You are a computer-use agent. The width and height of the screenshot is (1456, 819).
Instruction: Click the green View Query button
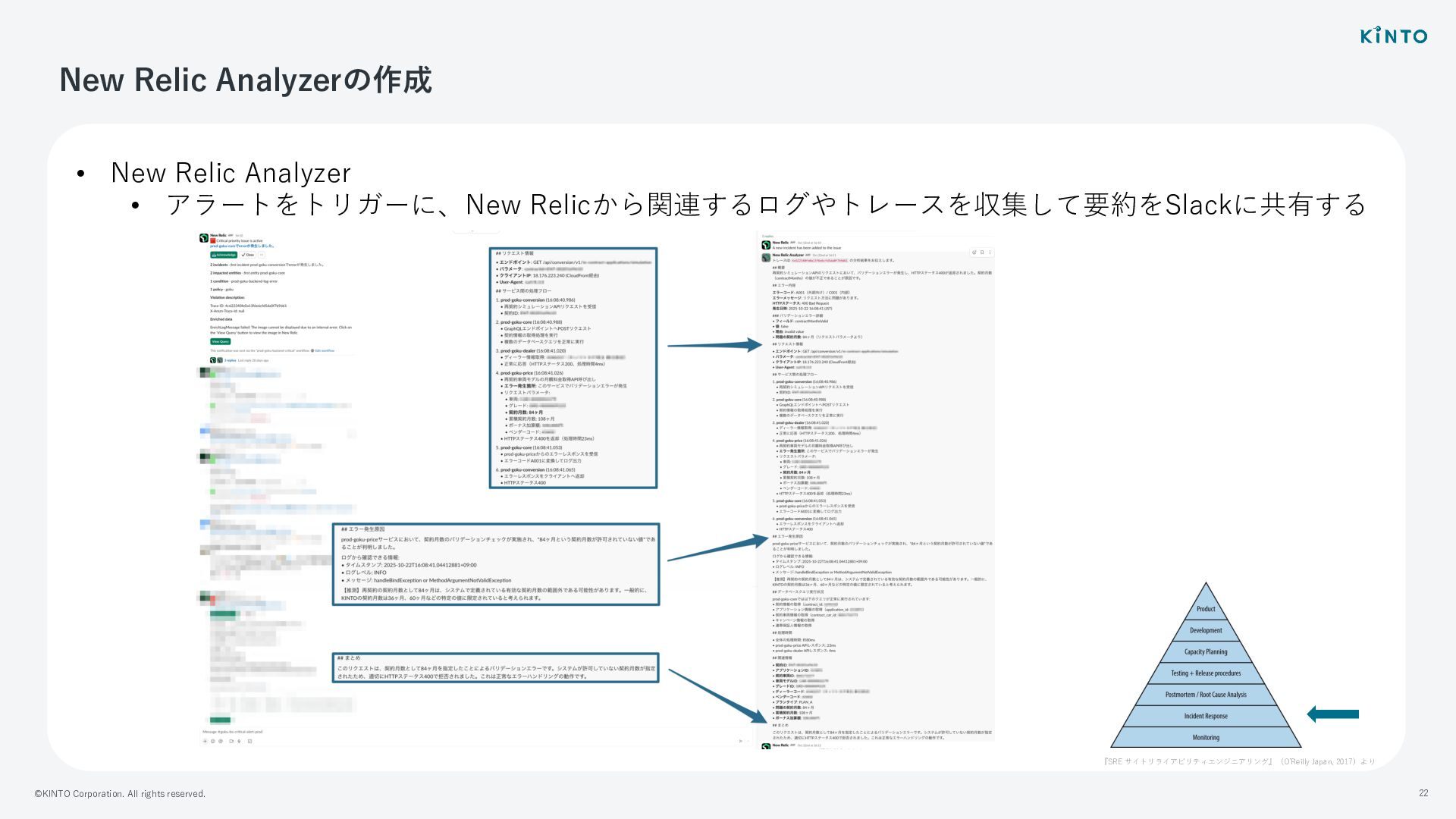pos(220,341)
